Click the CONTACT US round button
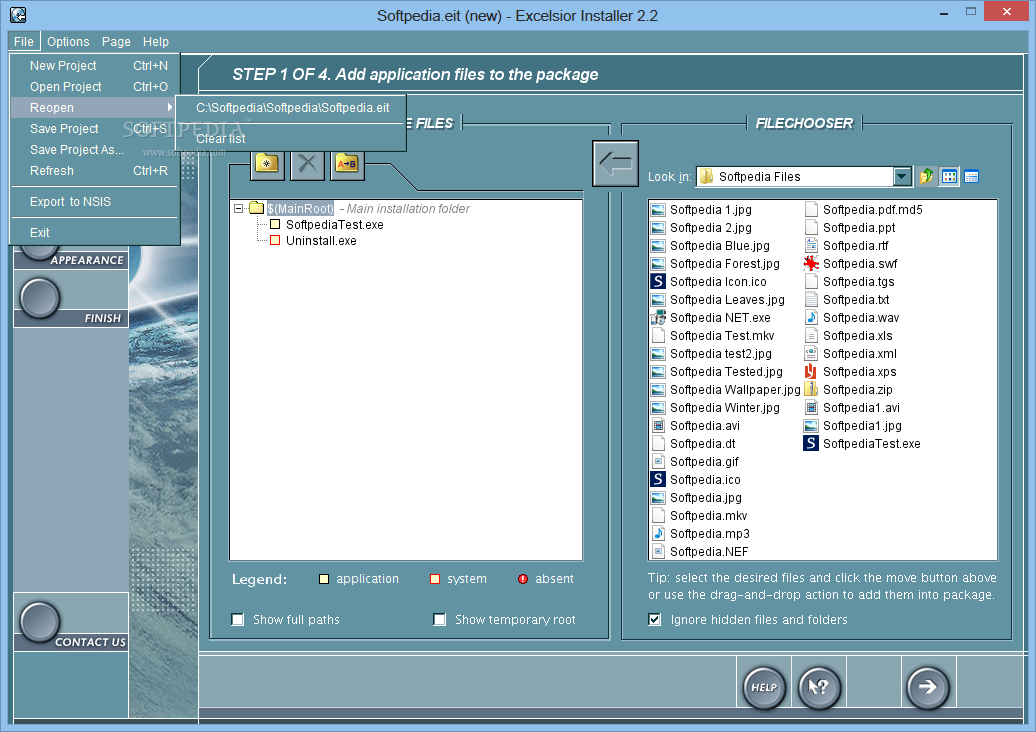1036x732 pixels. pos(40,622)
